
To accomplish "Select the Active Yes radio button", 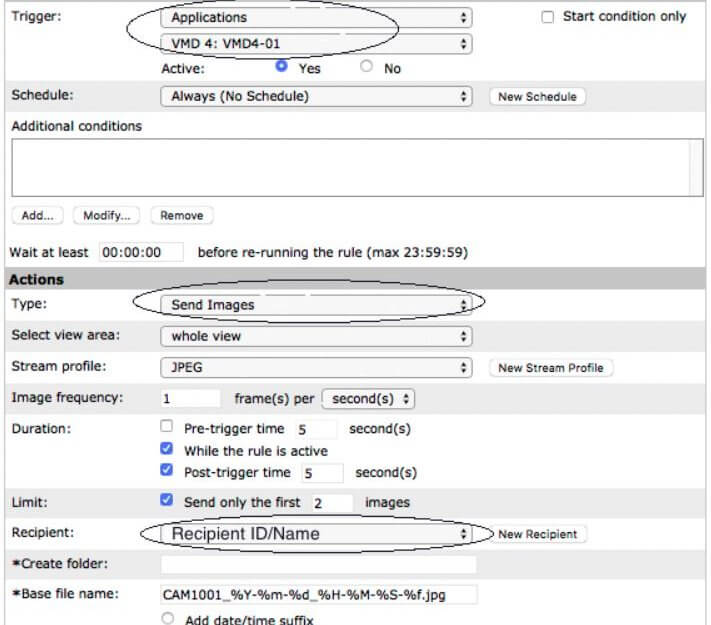I will coord(281,66).
